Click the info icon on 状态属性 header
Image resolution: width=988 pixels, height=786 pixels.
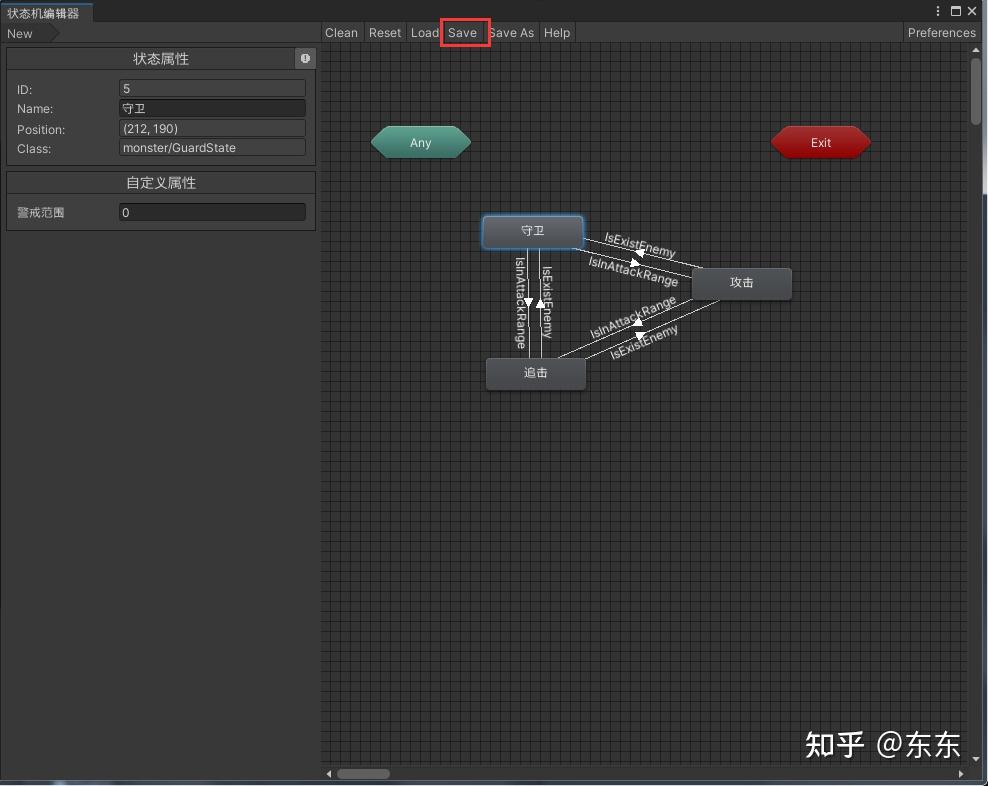(305, 58)
